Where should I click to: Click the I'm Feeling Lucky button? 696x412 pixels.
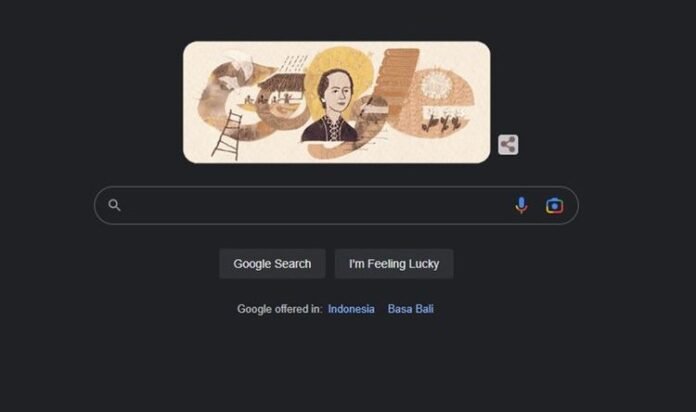(x=394, y=264)
